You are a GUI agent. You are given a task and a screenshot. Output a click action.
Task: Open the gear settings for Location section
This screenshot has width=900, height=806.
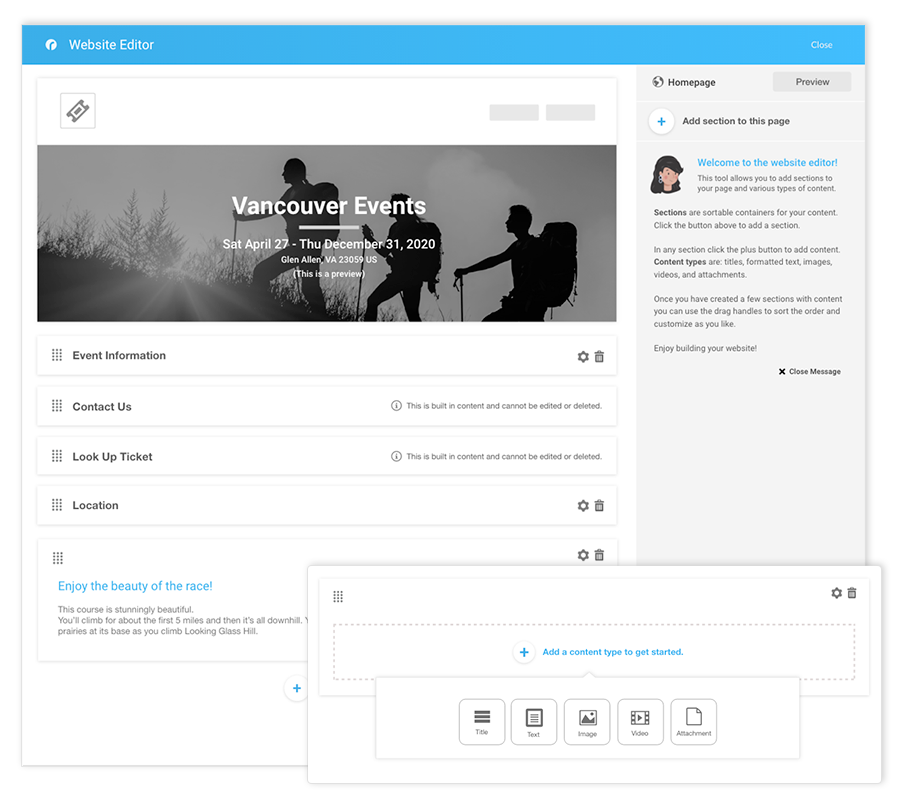coord(583,506)
